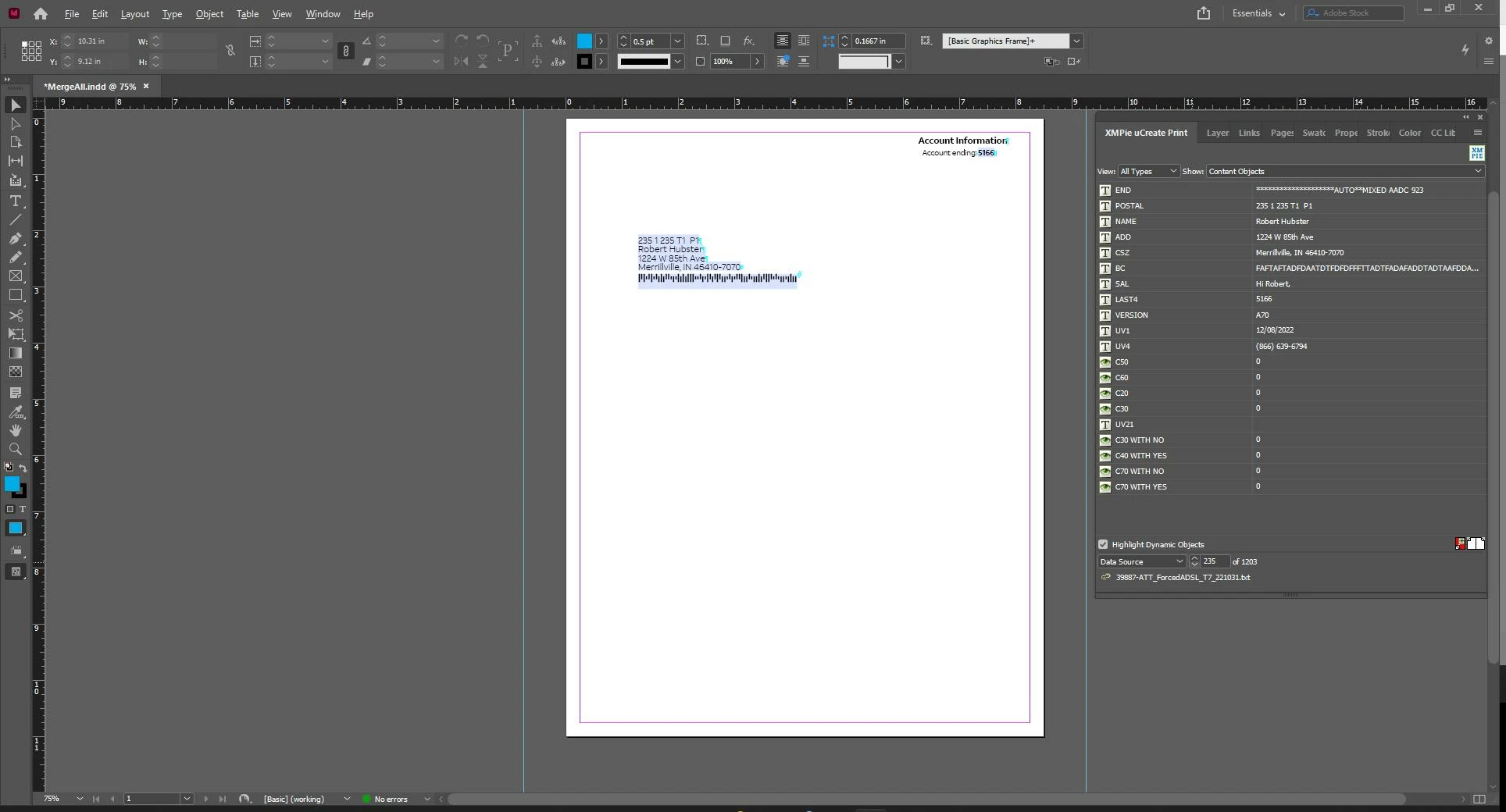Select the Pen tool
Viewport: 1506px width, 812px height.
[16, 239]
